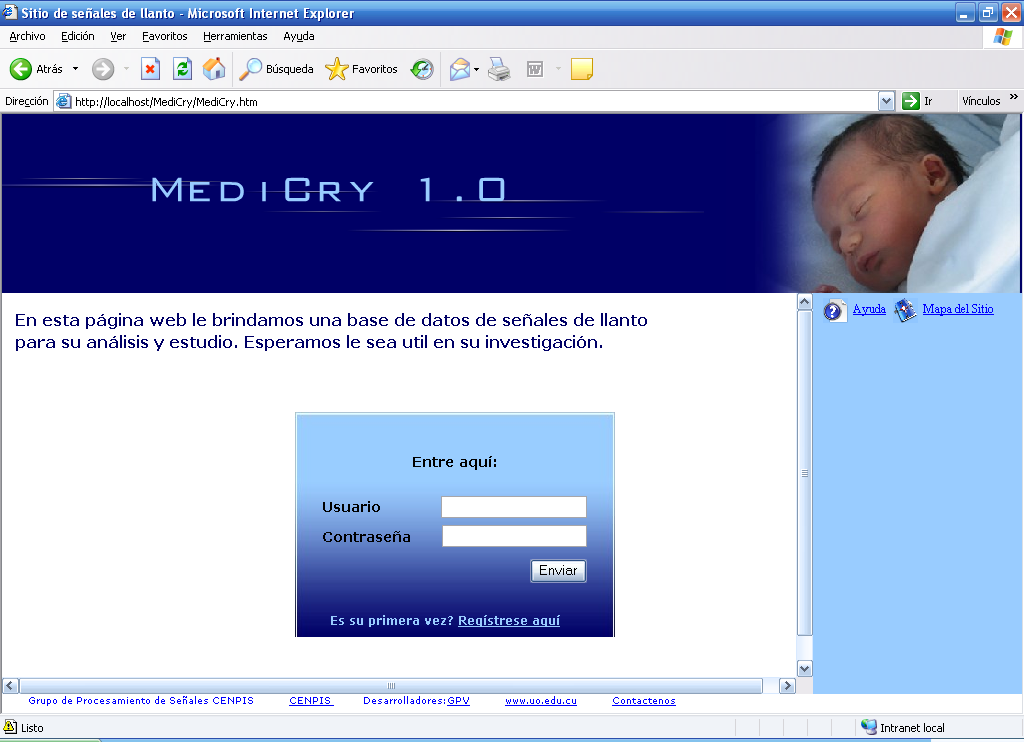Click the Usuario text field
Viewport: 1024px width, 742px height.
(x=514, y=507)
